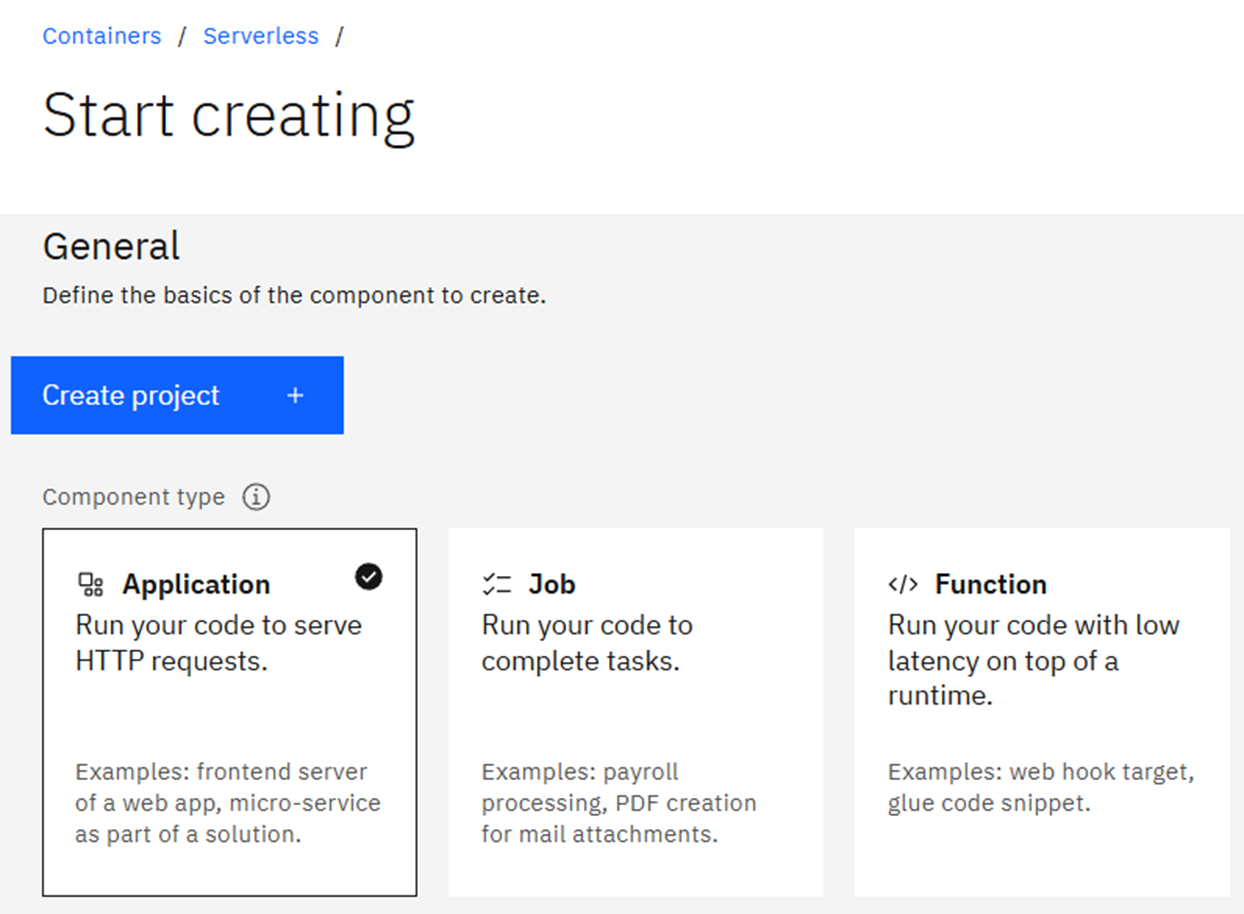Screen dimensions: 1244x914
Task: Choose the Job component title
Action: coord(552,585)
